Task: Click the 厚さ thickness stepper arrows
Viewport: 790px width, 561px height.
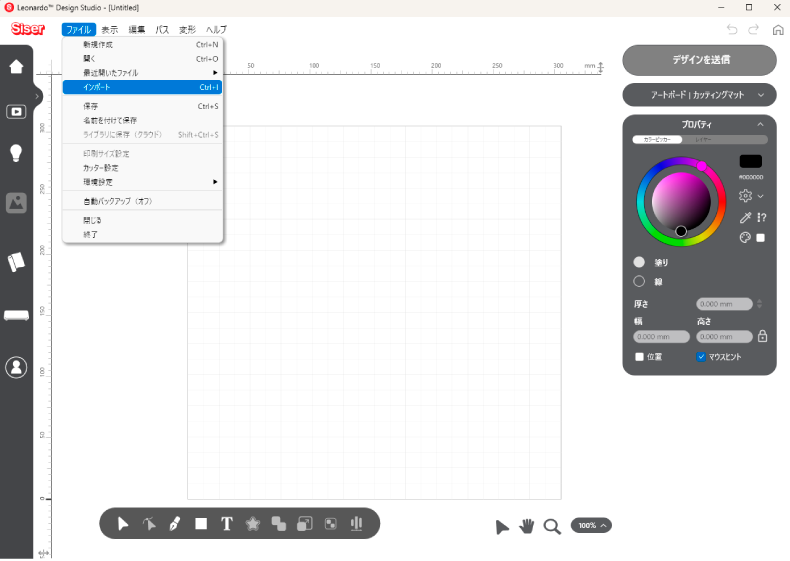Action: click(759, 304)
